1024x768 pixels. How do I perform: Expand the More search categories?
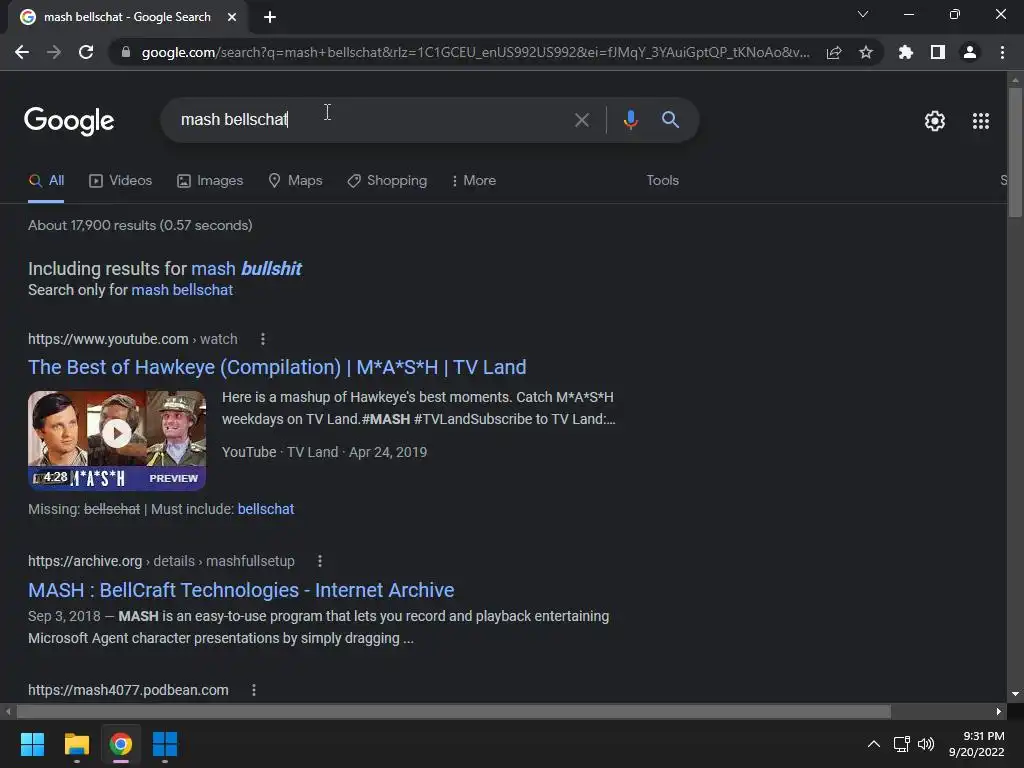pos(473,180)
